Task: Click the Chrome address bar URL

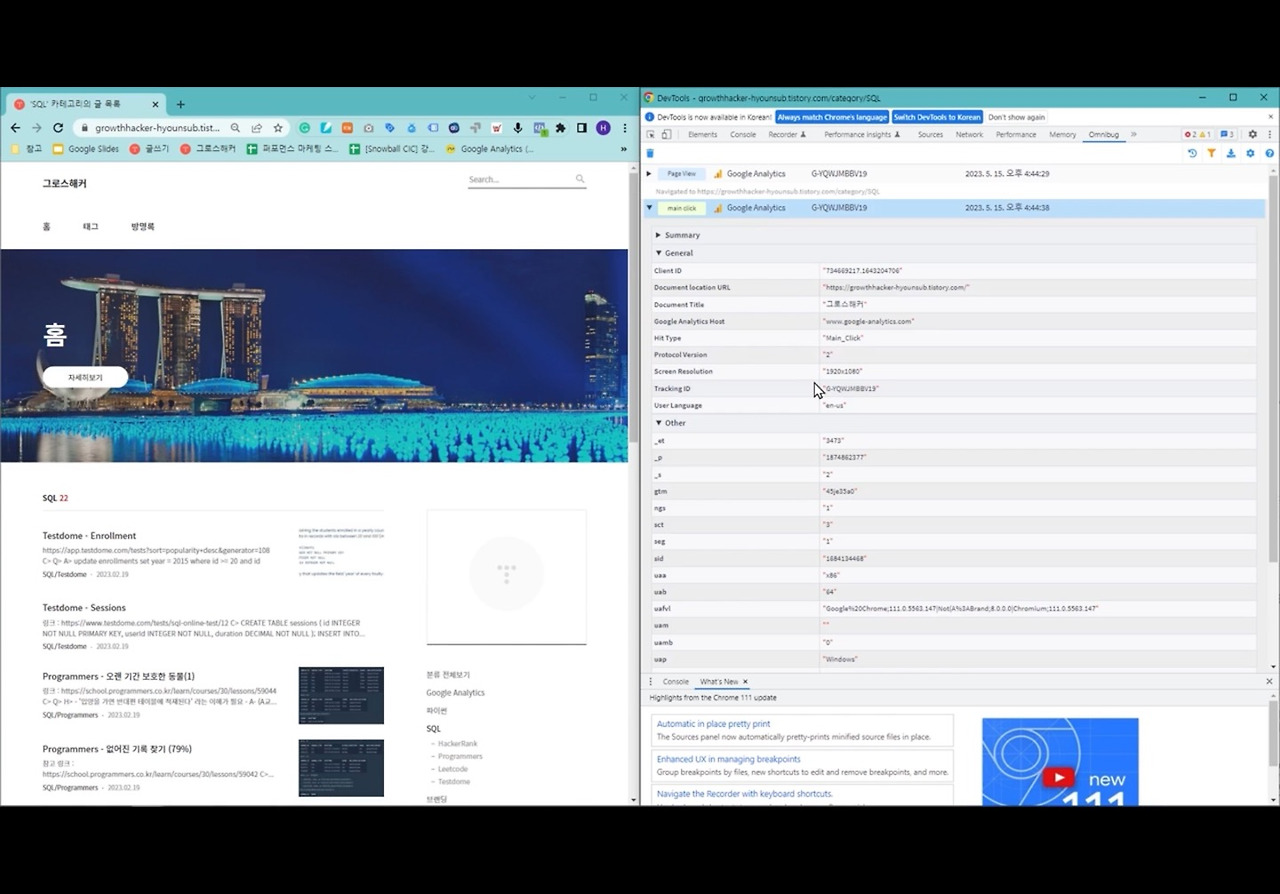Action: 157,128
